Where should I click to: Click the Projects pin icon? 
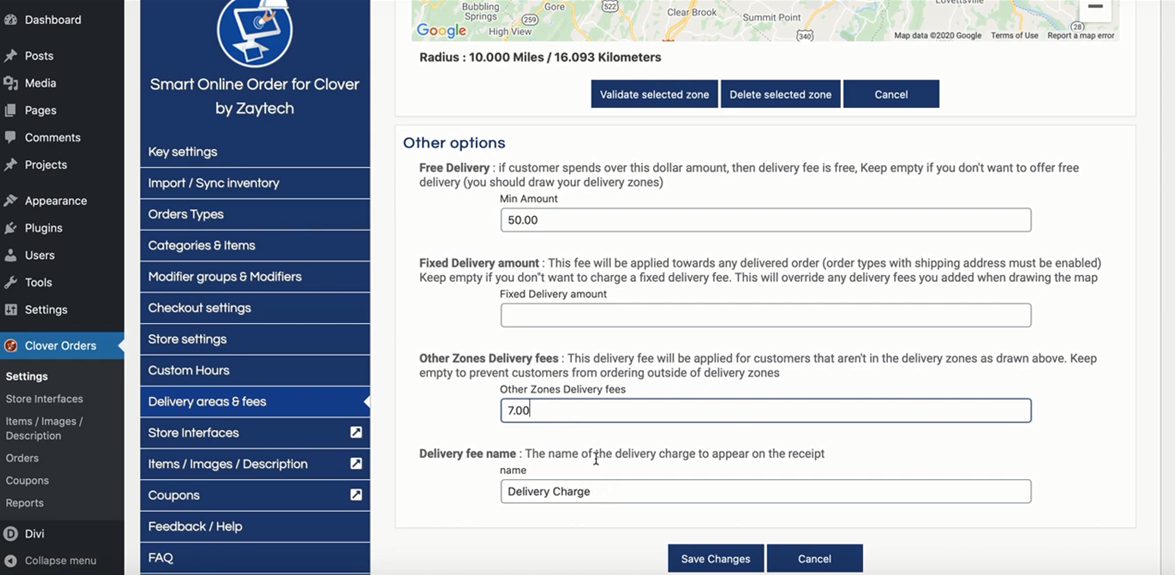pyautogui.click(x=10, y=164)
